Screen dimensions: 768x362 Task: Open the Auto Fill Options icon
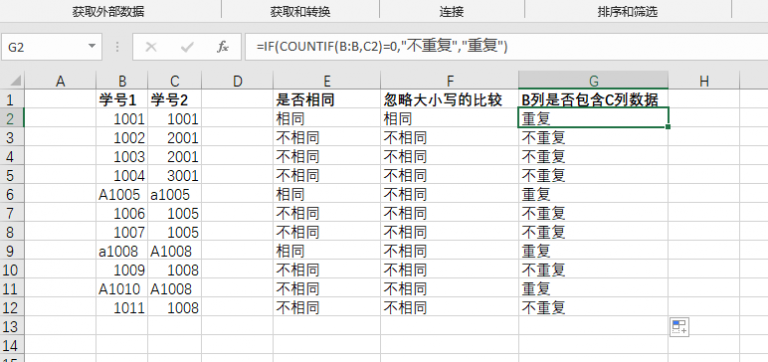(x=679, y=327)
